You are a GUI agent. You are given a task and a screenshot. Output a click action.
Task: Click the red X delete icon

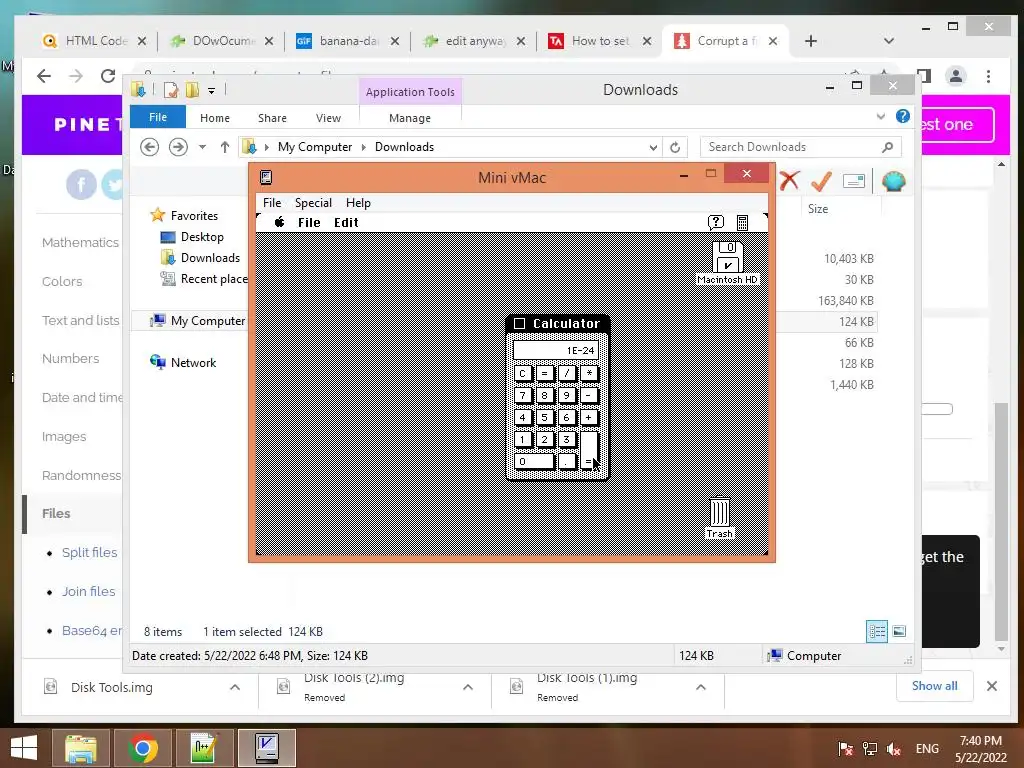[790, 181]
